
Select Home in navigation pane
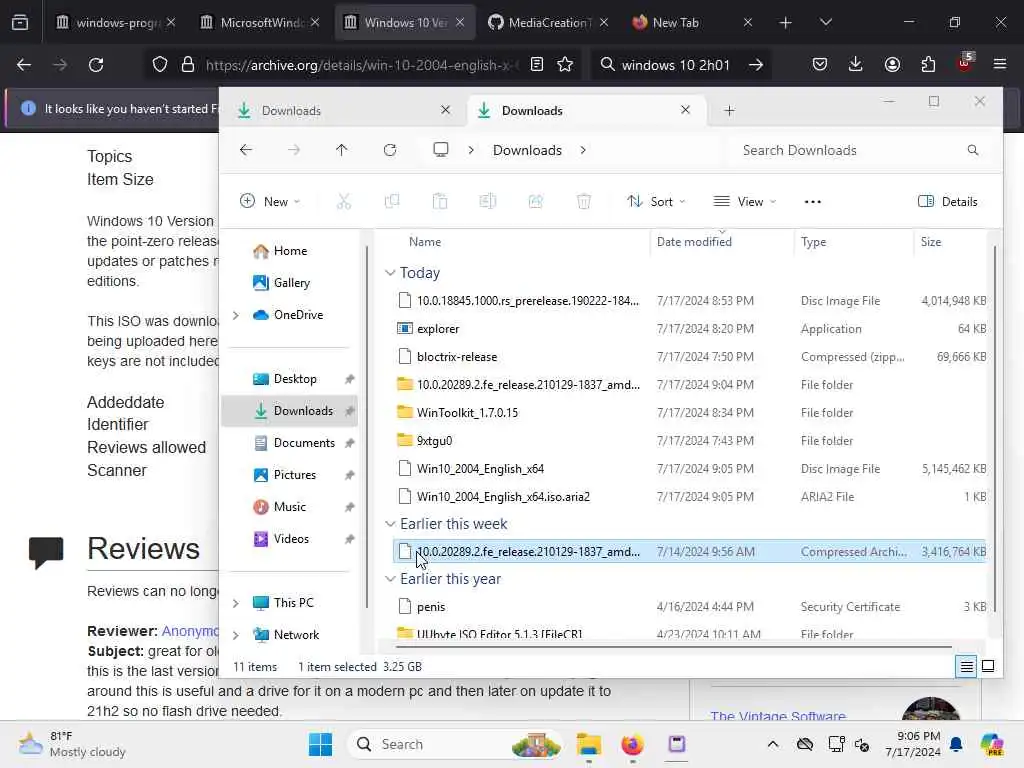point(290,251)
